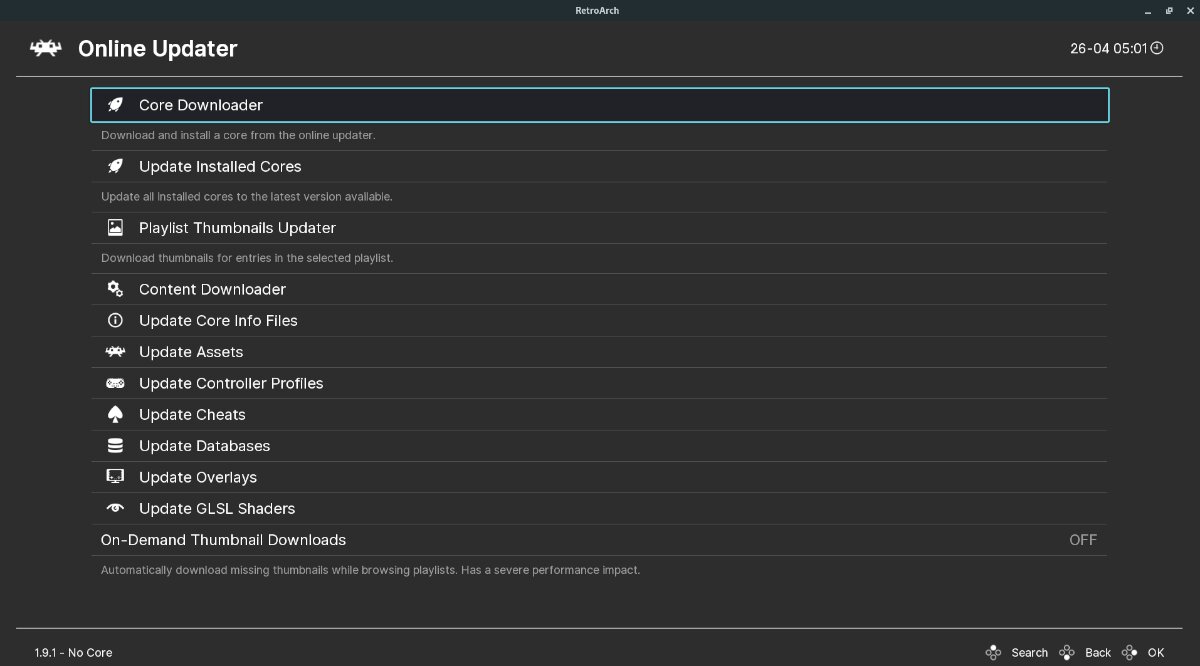1200x666 pixels.
Task: Choose Update Assets
Action: 600,352
